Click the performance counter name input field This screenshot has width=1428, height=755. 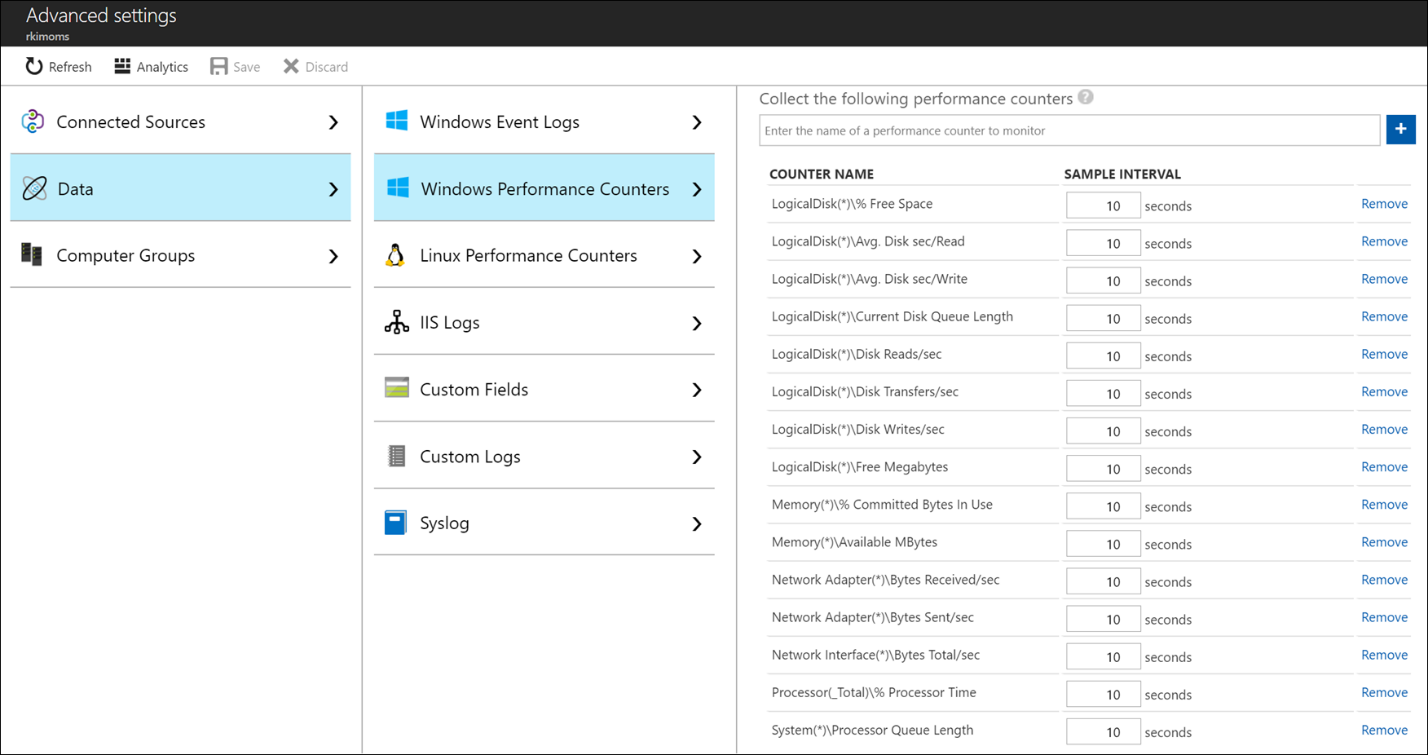click(1070, 129)
